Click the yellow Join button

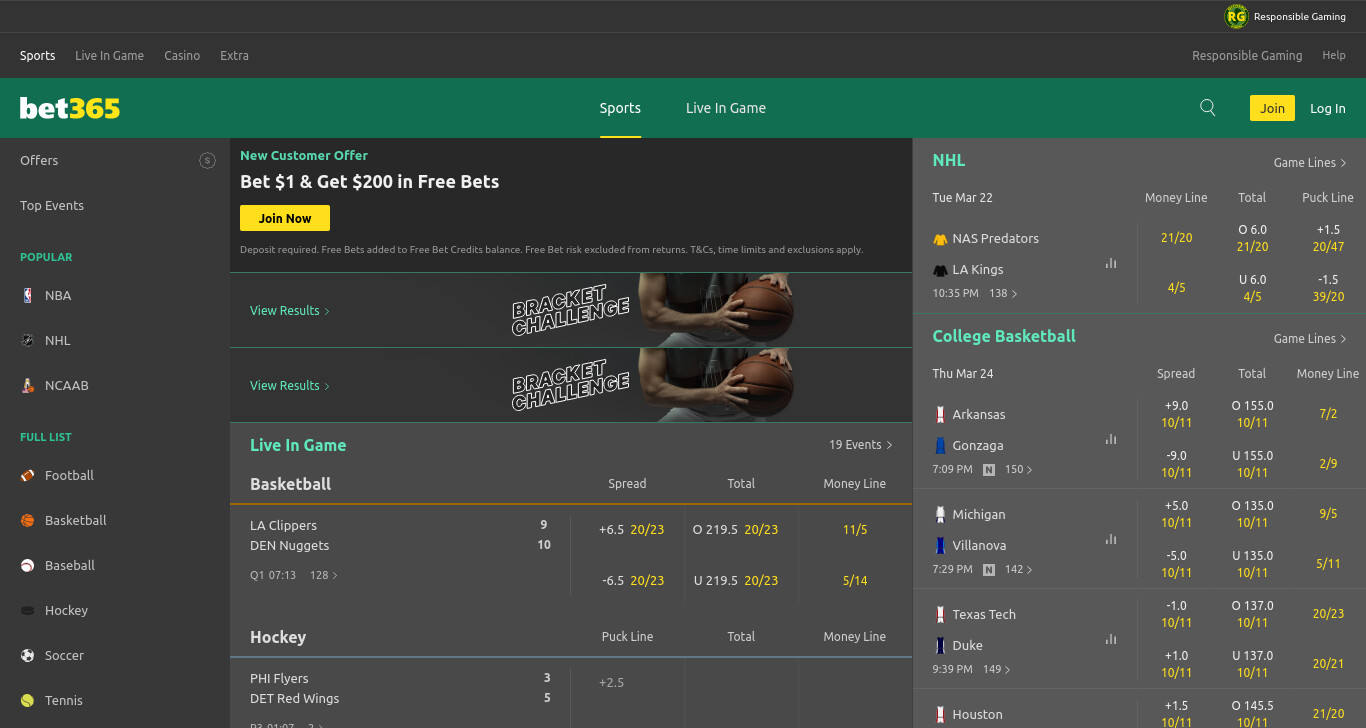1272,108
